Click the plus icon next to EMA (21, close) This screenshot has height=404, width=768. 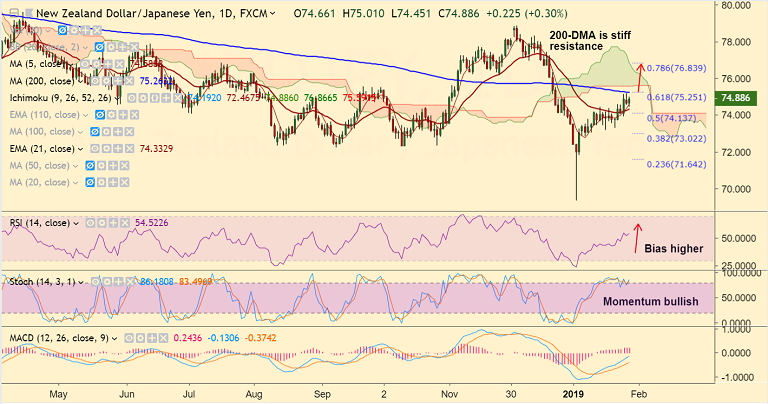[x=118, y=148]
